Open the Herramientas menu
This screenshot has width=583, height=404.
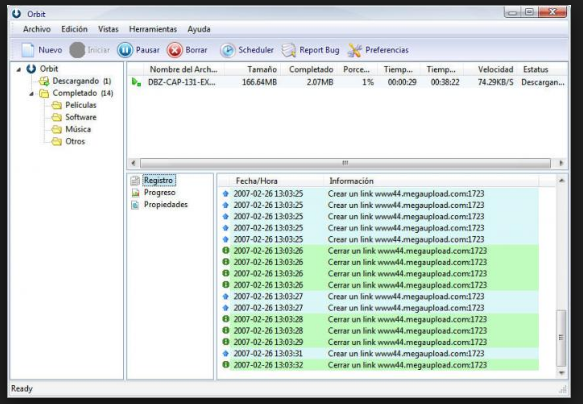coord(153,29)
